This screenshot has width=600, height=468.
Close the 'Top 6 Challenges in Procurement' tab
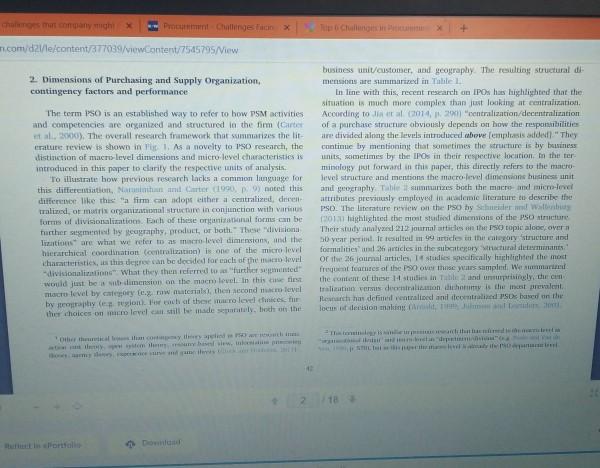pyautogui.click(x=439, y=28)
